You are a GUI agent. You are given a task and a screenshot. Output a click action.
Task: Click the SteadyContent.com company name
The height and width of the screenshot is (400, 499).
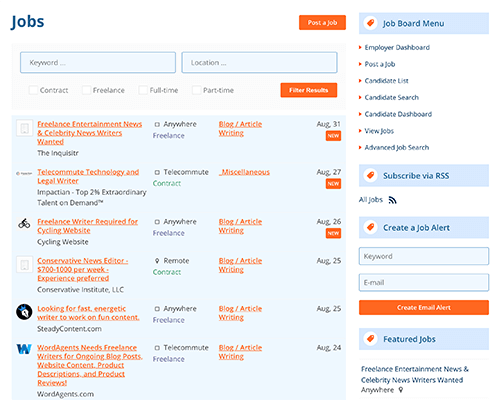69,329
